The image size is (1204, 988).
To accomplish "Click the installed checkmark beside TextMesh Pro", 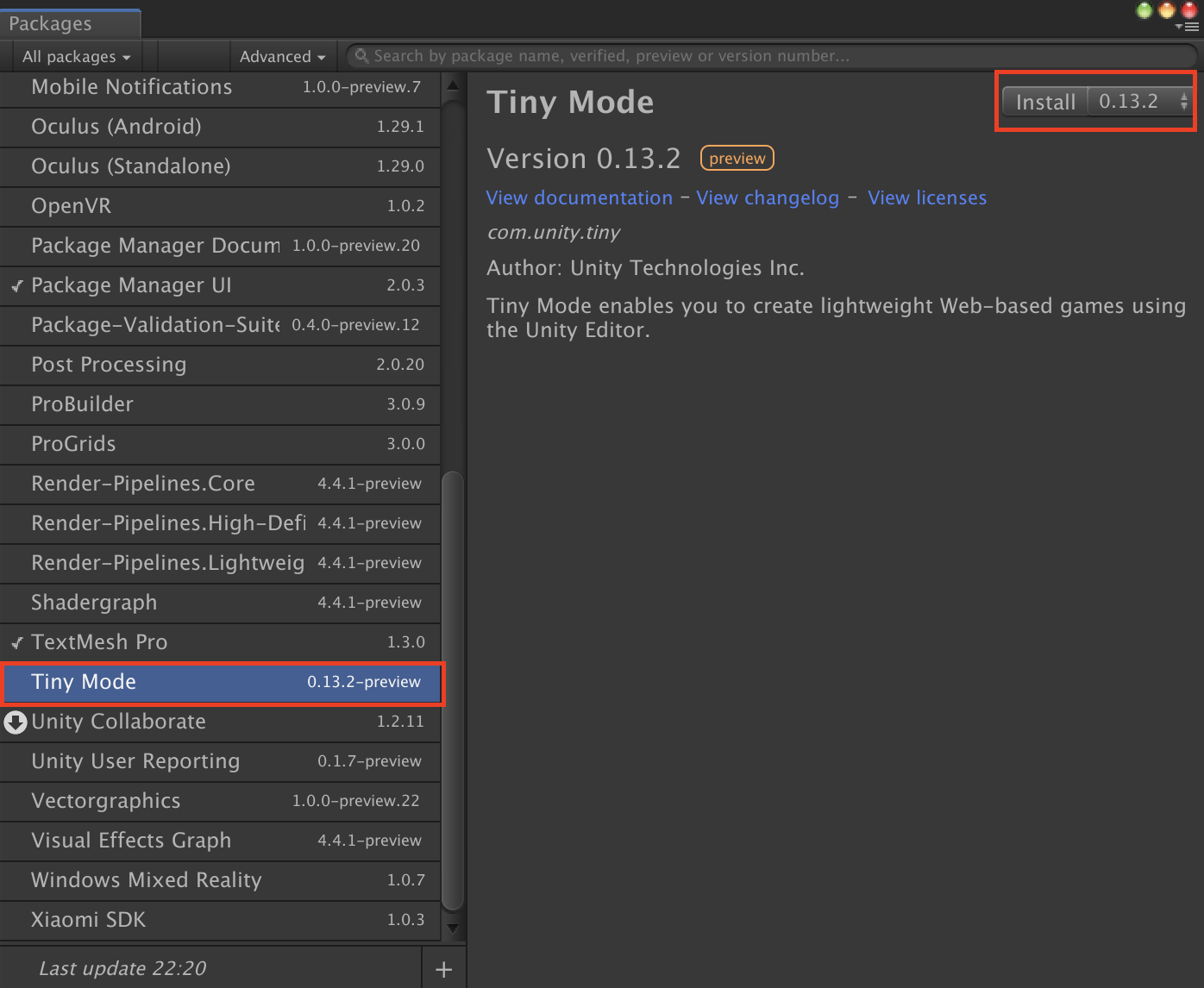I will click(x=16, y=642).
